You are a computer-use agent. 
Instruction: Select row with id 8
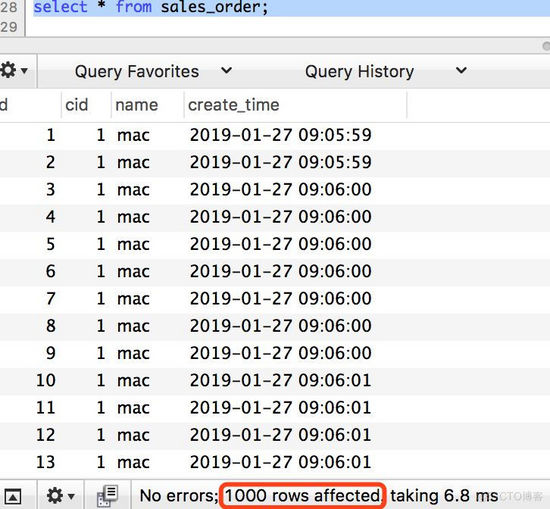point(275,326)
